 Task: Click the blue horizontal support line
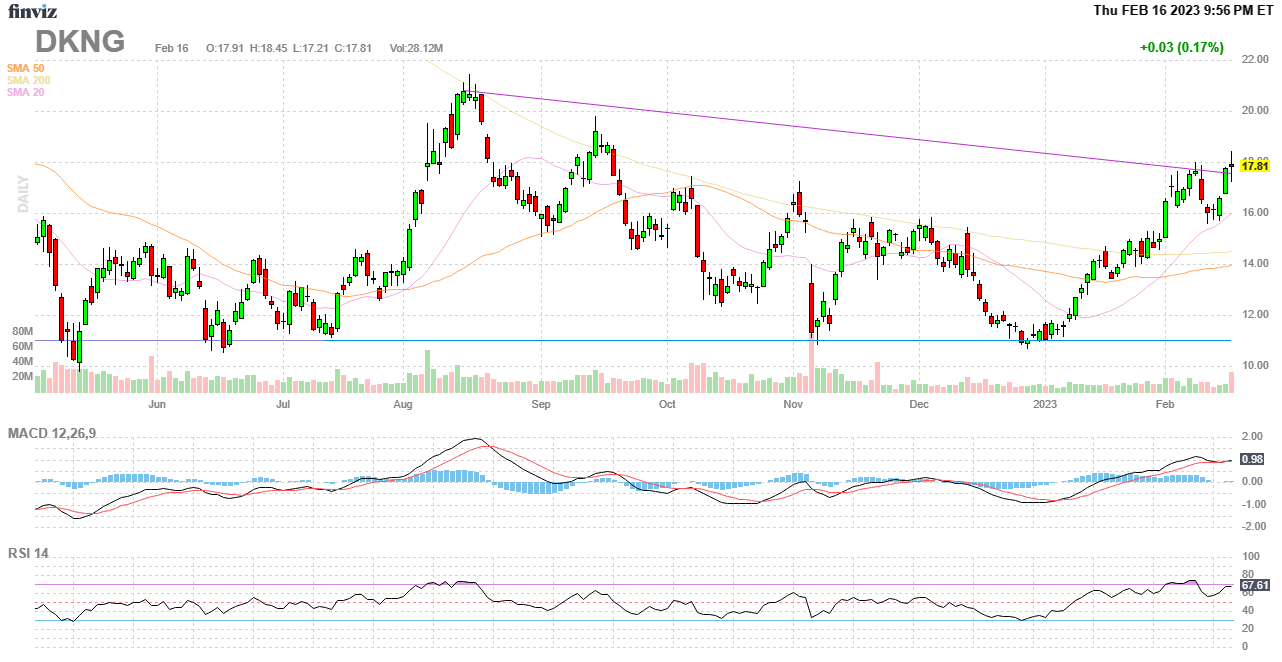(600, 340)
